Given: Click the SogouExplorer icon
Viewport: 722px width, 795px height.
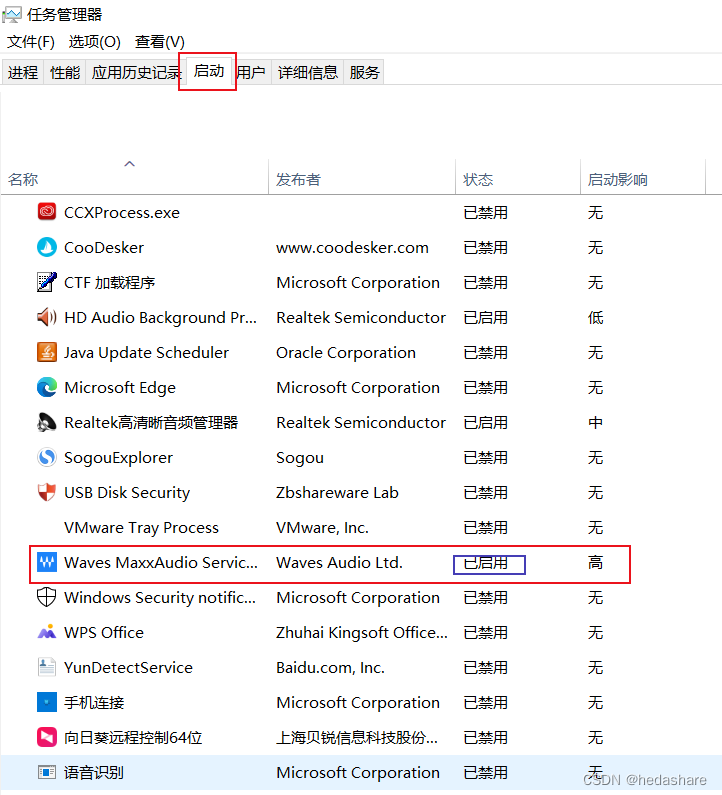Looking at the screenshot, I should pos(47,457).
